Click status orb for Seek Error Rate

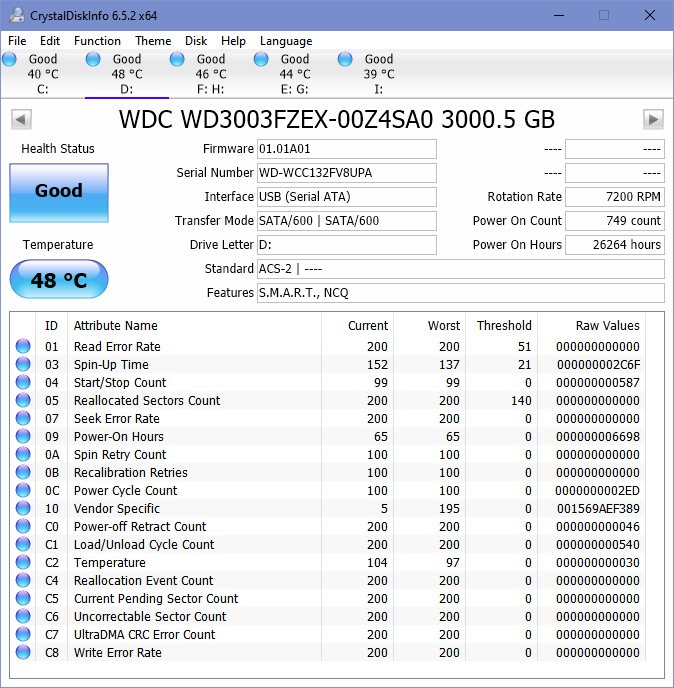coord(23,418)
